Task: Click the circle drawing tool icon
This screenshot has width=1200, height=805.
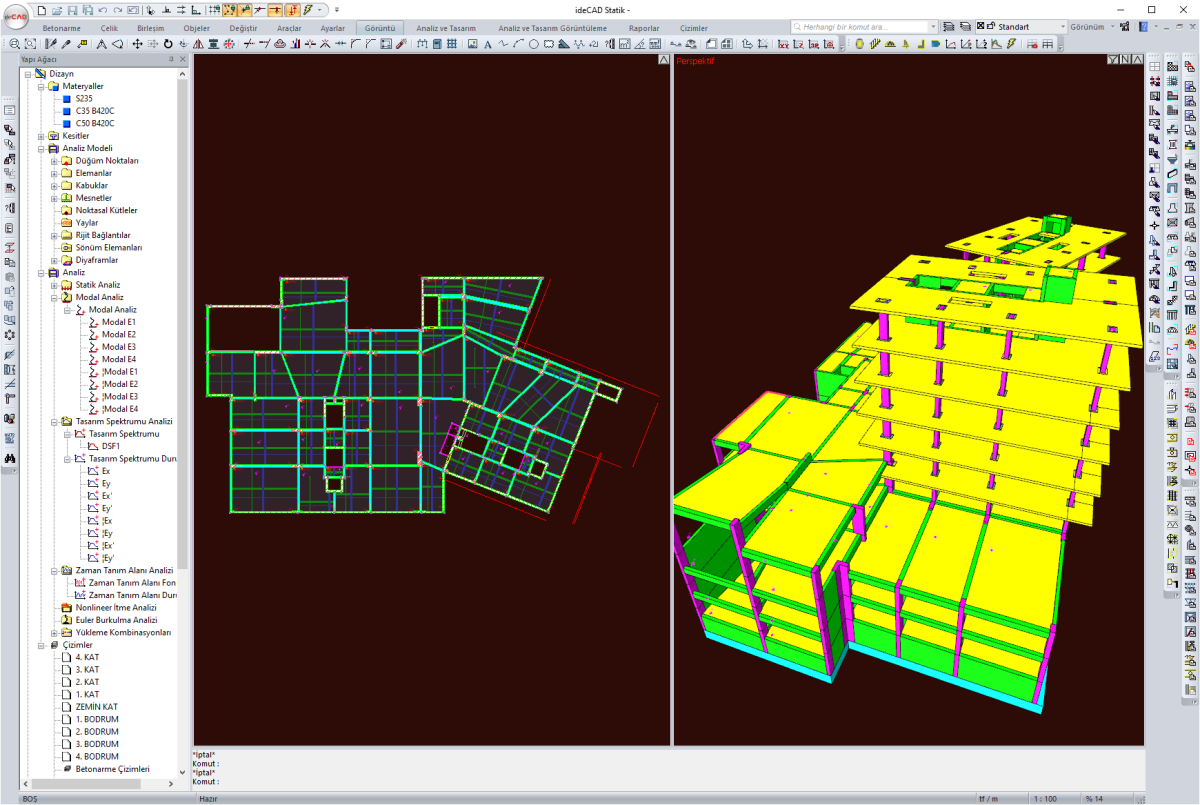Action: [534, 44]
